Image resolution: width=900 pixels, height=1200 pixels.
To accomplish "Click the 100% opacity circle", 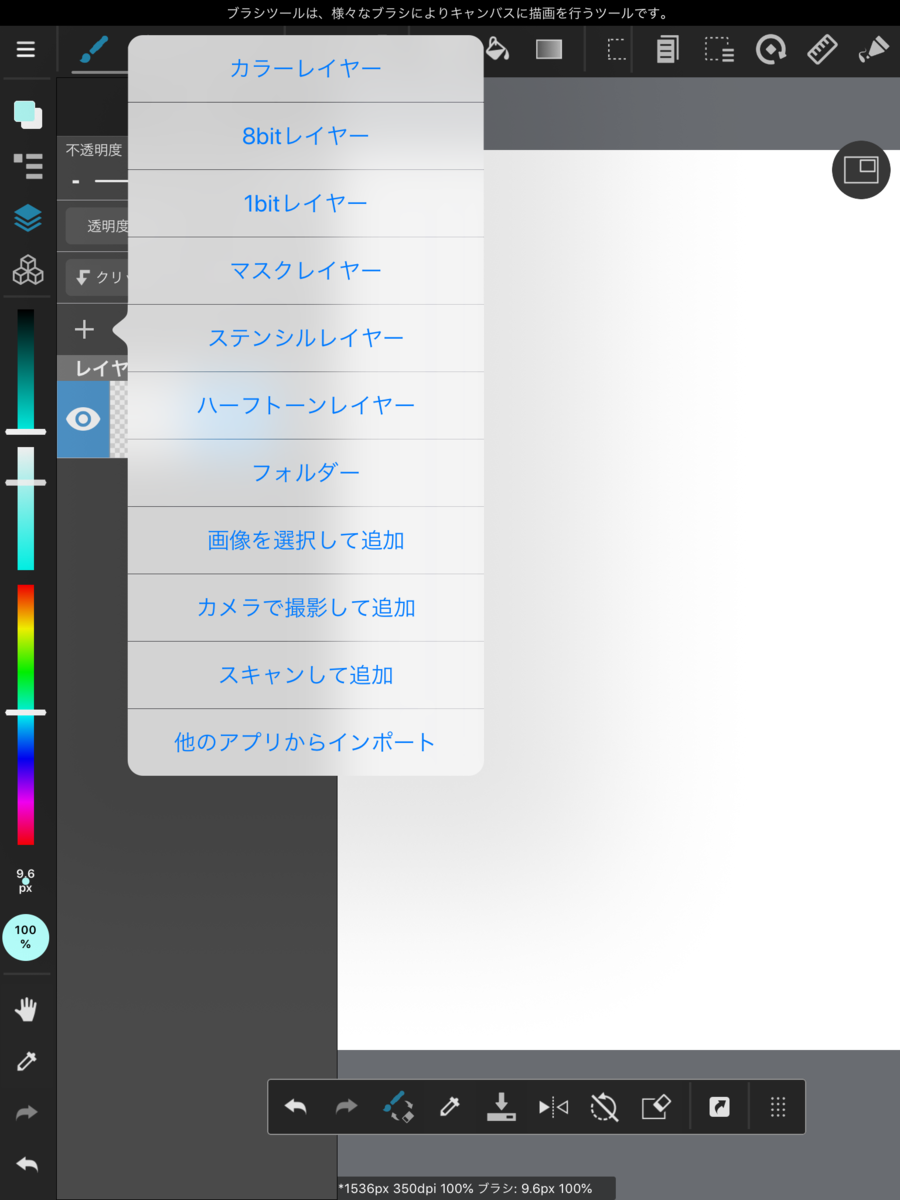I will tap(26, 937).
